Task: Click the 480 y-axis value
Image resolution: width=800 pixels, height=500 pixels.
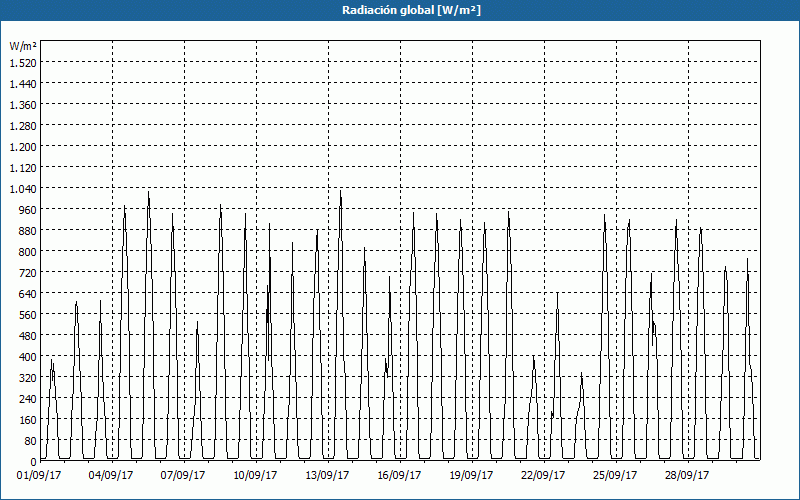Action: click(x=28, y=336)
